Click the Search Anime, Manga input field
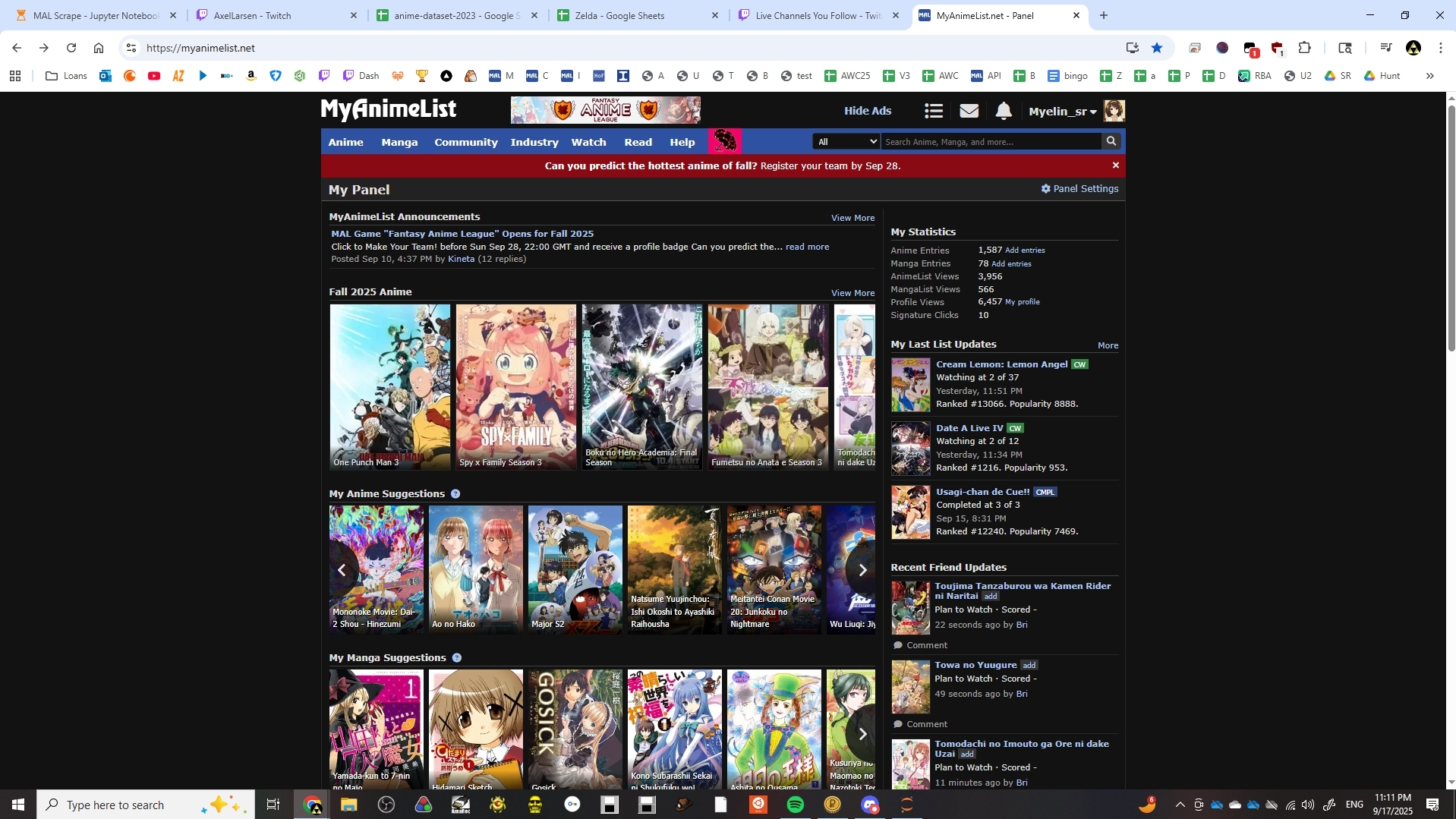This screenshot has height=819, width=1456. (991, 141)
